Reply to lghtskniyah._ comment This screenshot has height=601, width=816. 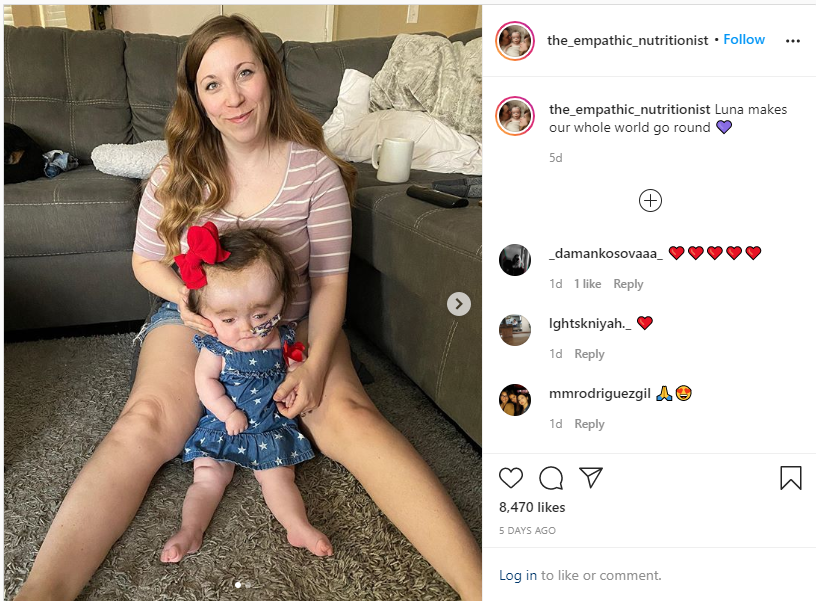click(589, 354)
